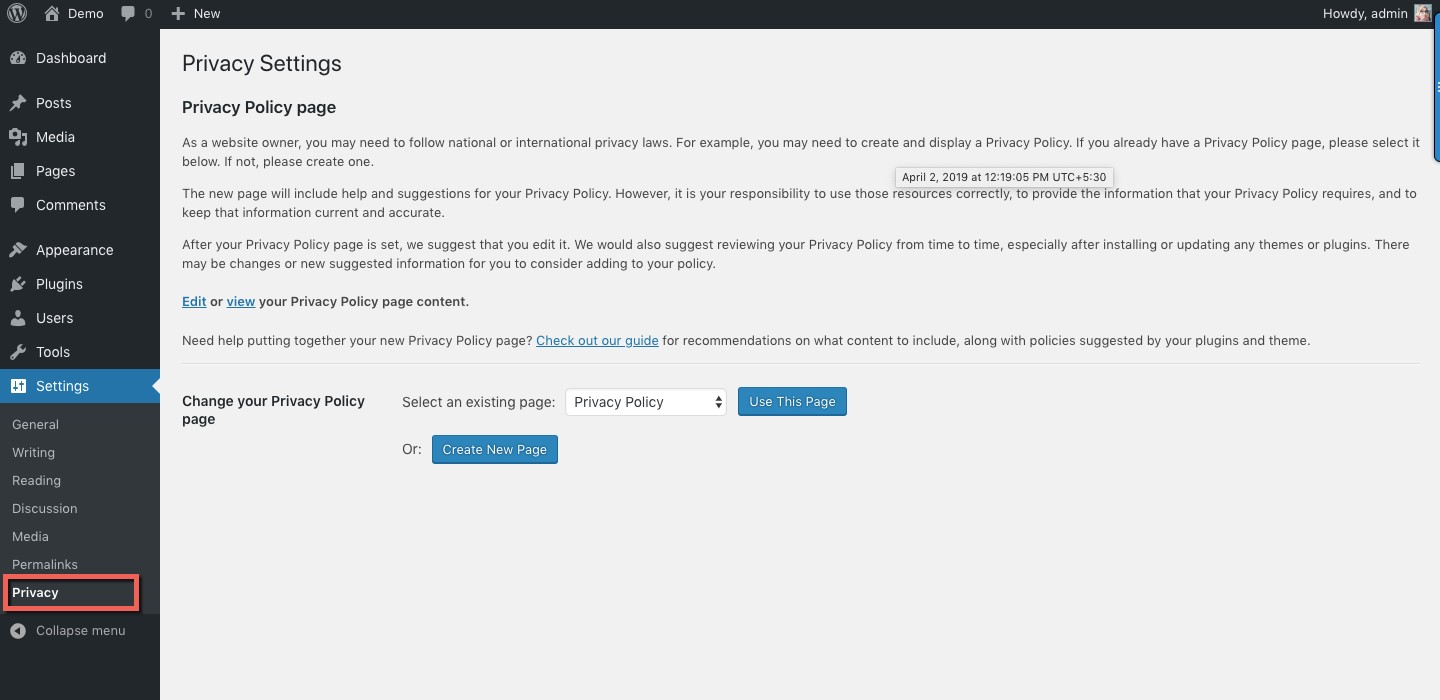
Task: Follow the Check out our guide link
Action: 597,341
